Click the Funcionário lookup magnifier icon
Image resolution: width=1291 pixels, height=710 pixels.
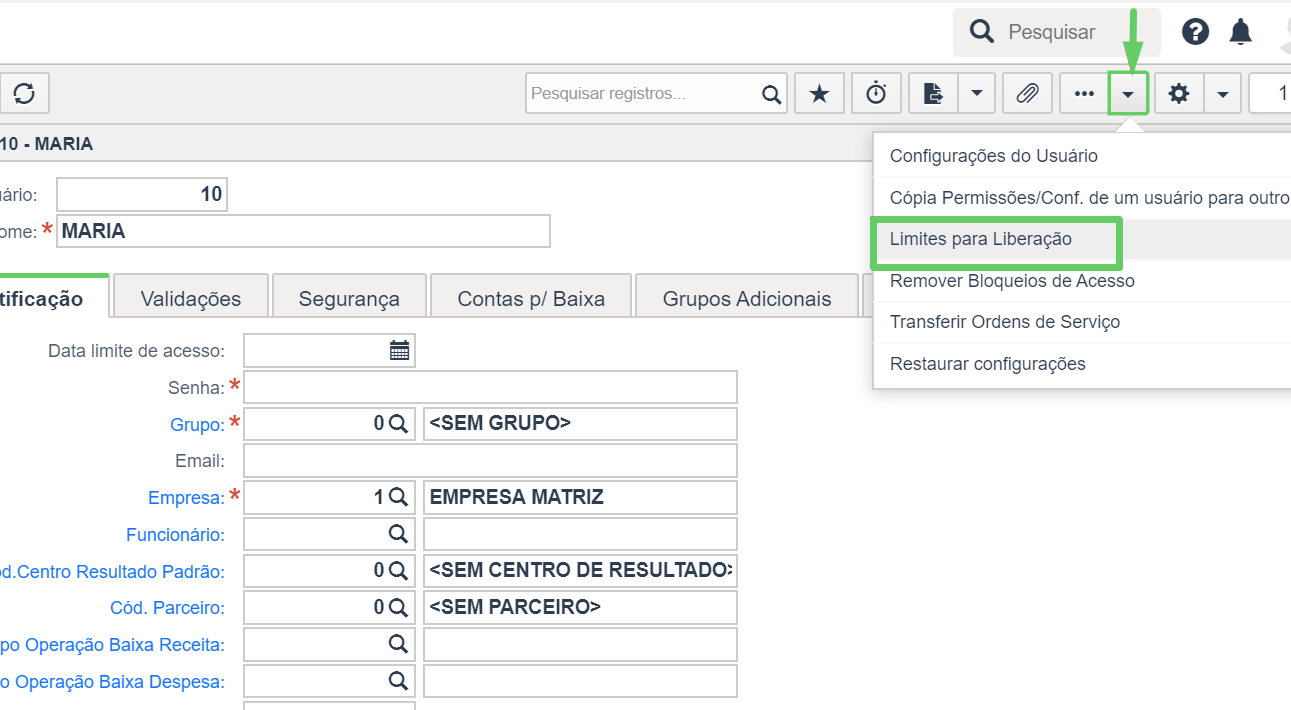(398, 533)
